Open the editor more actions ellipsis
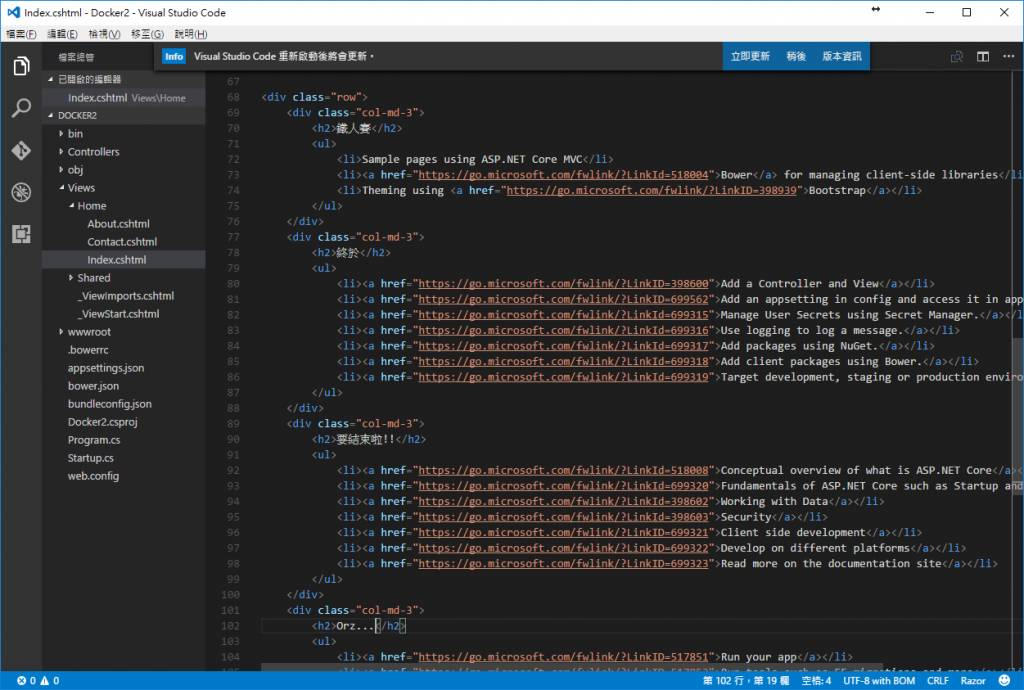This screenshot has width=1024, height=690. coord(1009,57)
